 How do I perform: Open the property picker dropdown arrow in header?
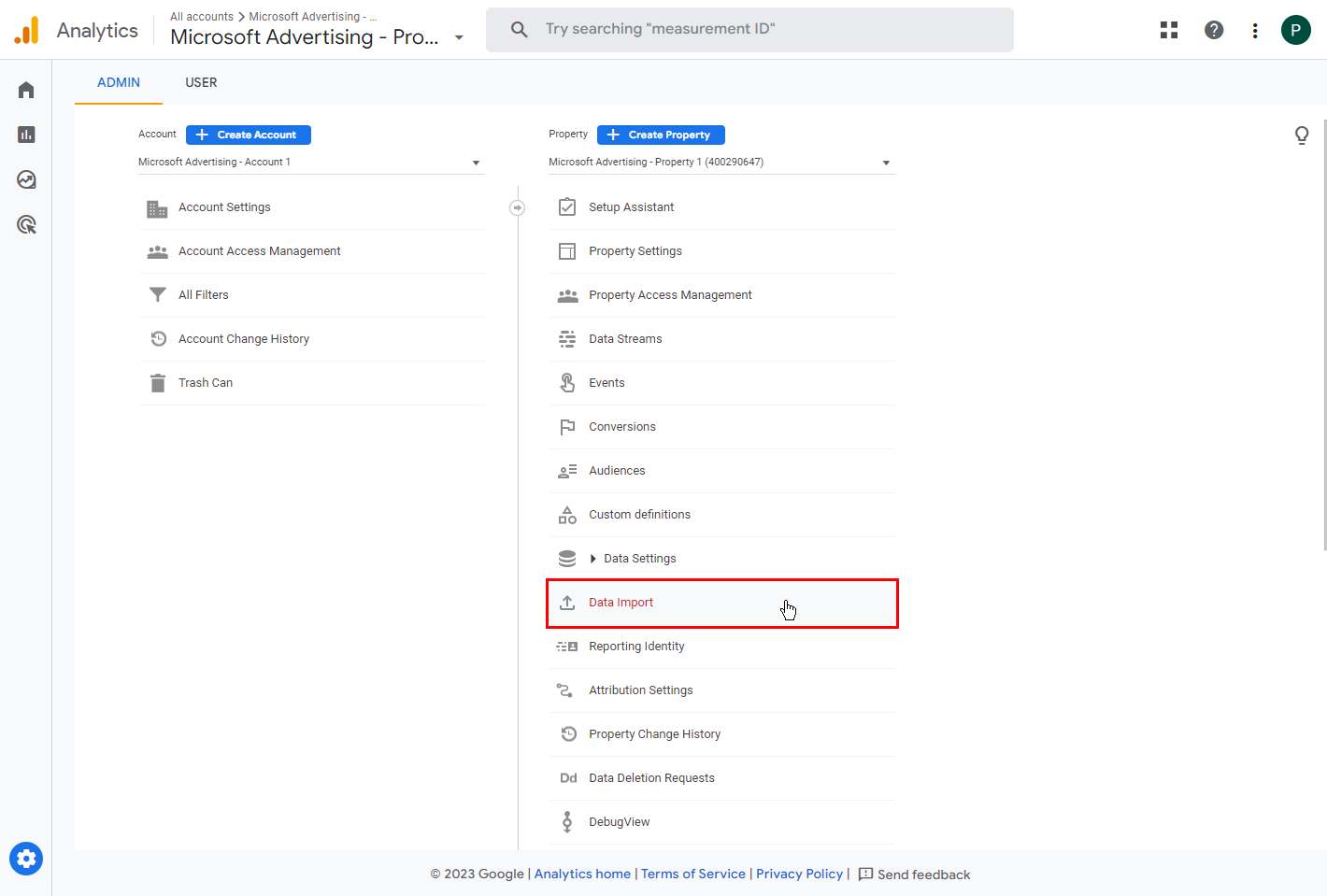[x=459, y=37]
